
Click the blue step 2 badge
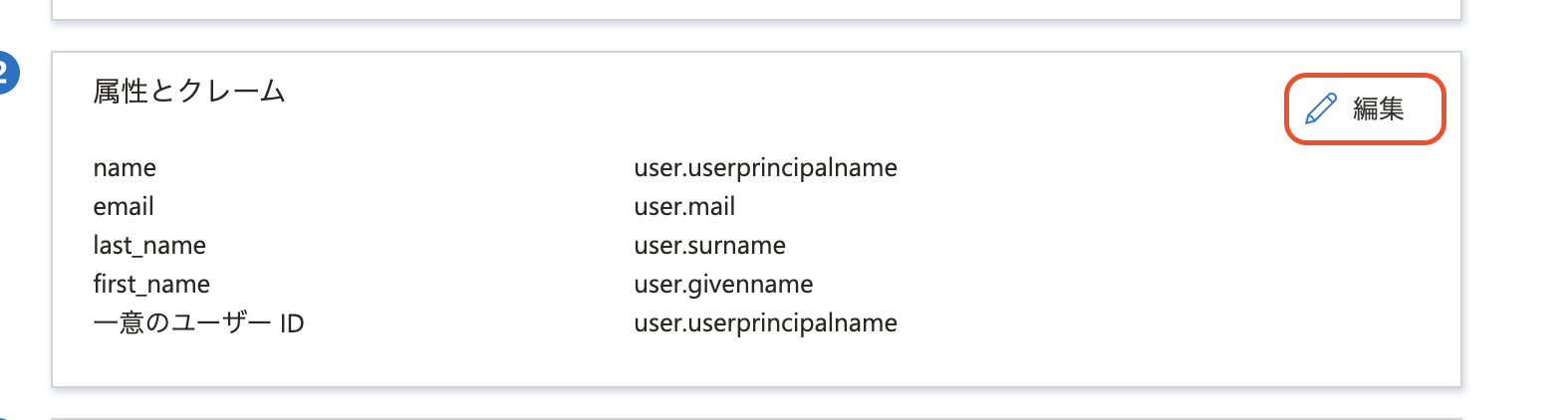(6, 73)
